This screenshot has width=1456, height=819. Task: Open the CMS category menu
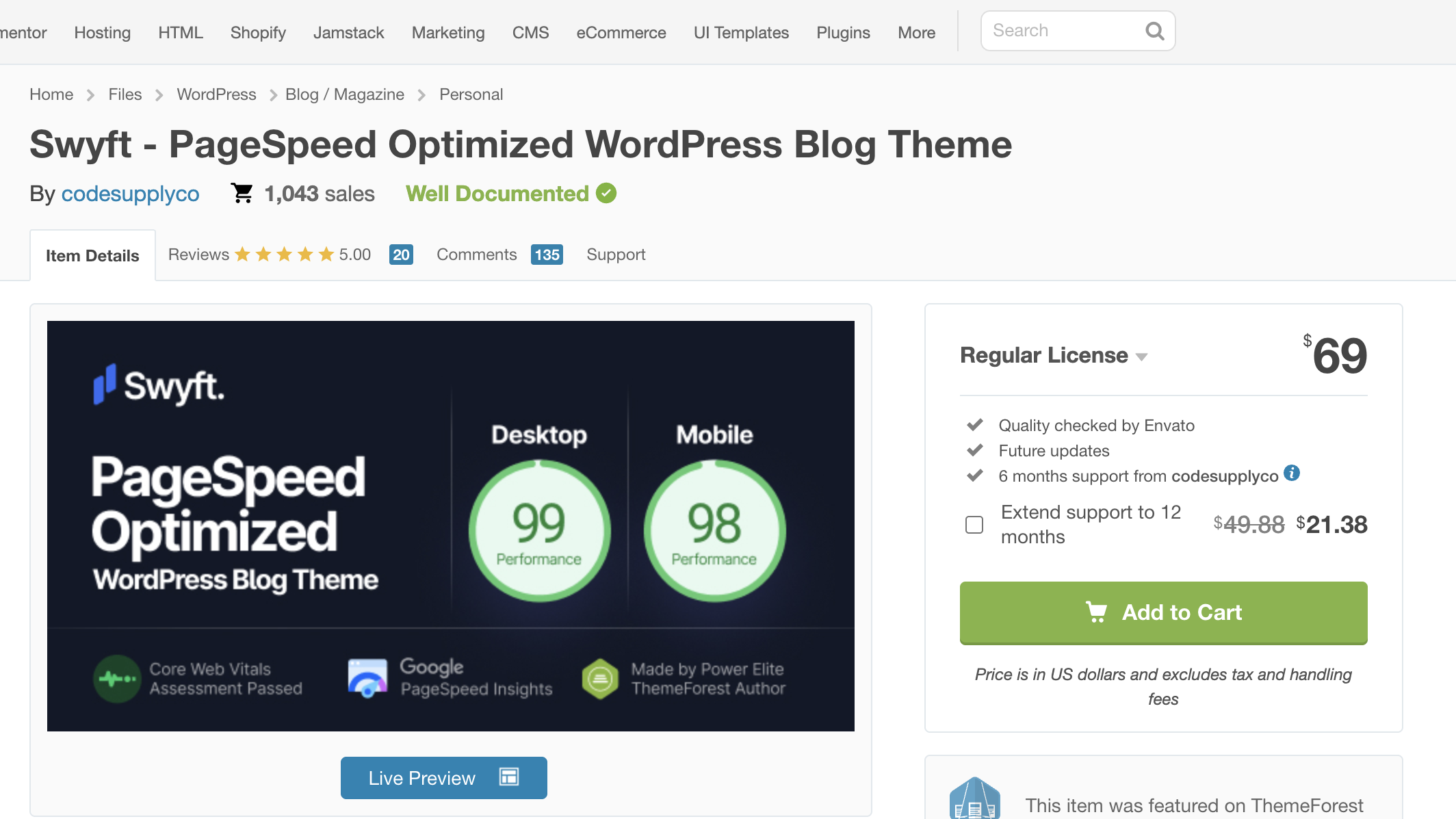[x=530, y=32]
